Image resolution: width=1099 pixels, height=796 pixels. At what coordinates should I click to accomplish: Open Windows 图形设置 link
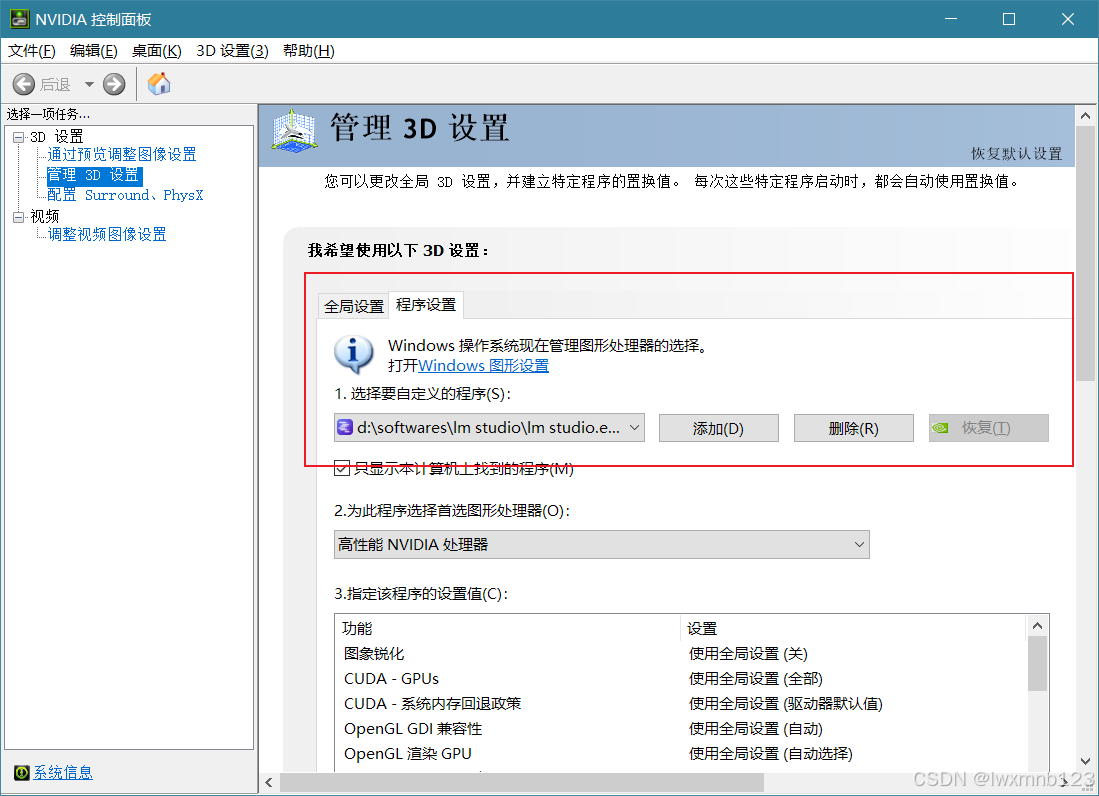[483, 366]
